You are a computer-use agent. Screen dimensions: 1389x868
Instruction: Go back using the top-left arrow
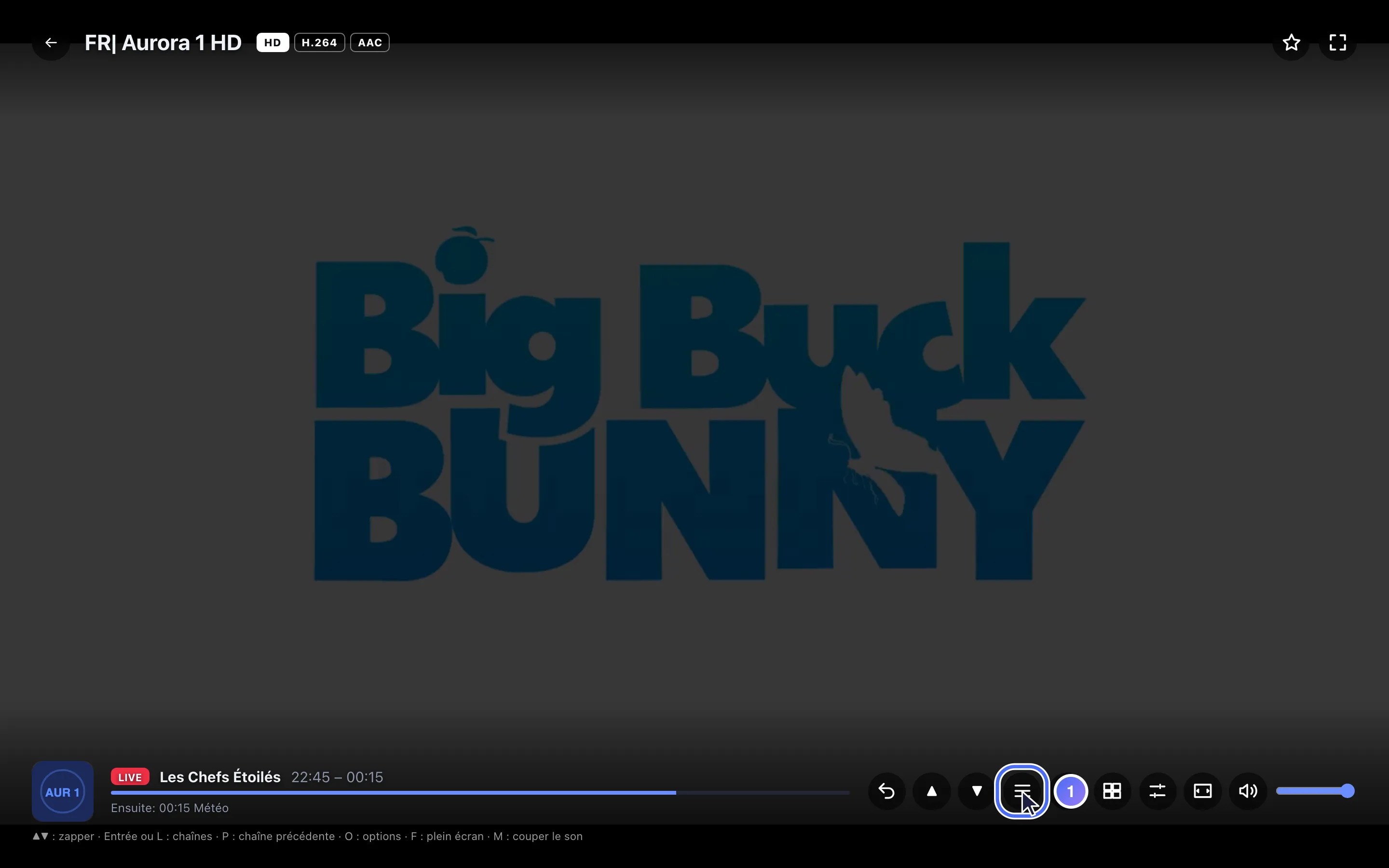pyautogui.click(x=51, y=42)
